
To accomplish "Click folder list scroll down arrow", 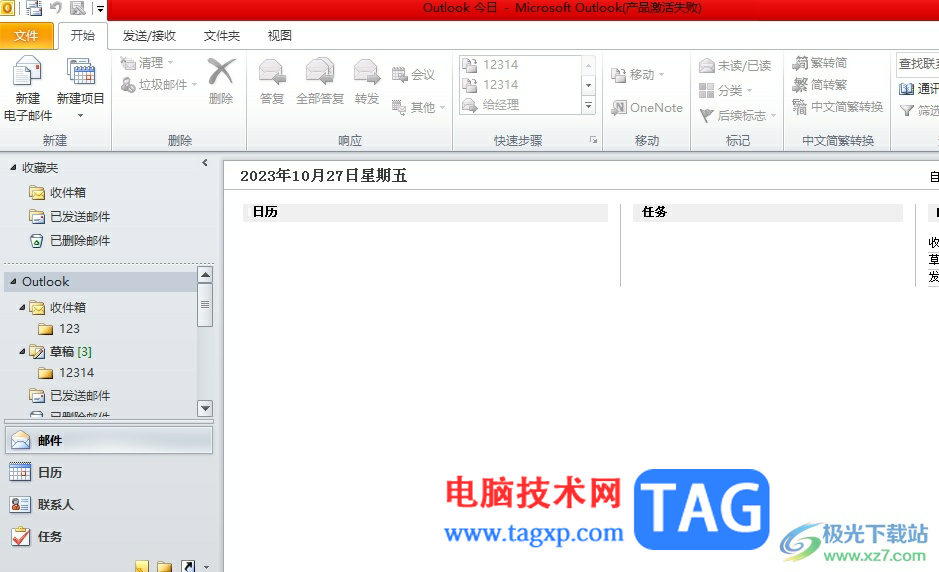I will pos(205,408).
